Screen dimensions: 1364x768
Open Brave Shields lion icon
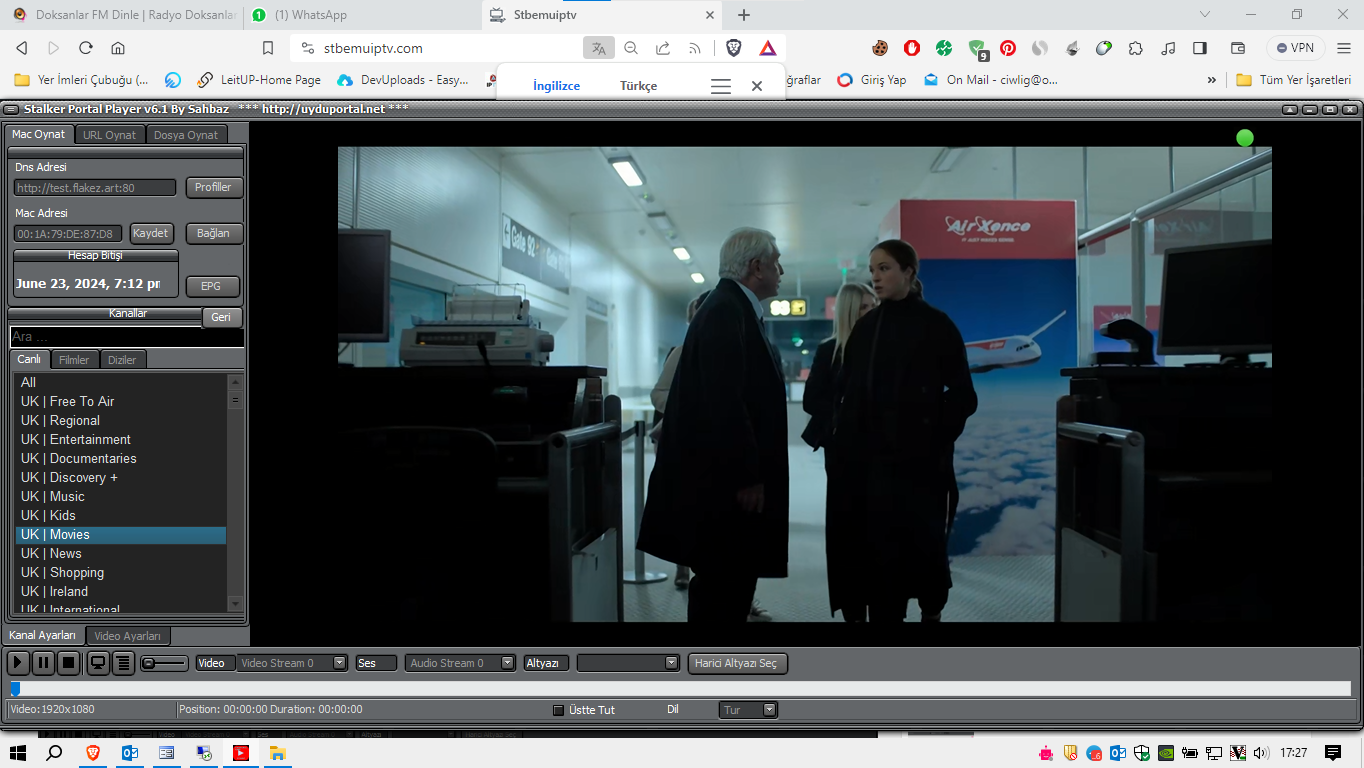(x=734, y=48)
